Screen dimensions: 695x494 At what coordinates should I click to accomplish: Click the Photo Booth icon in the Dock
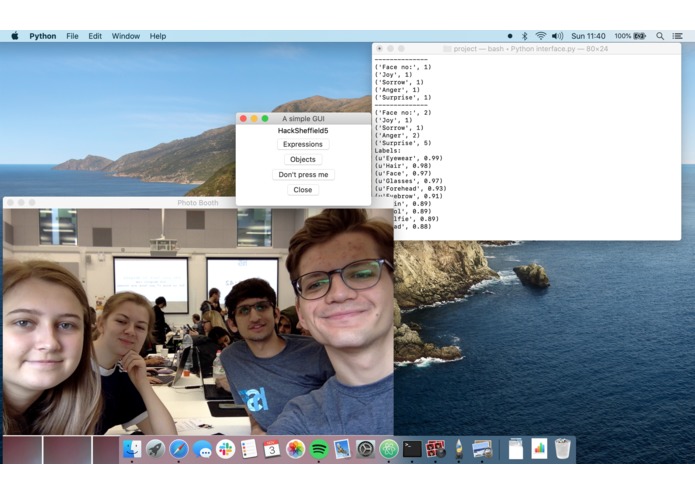pos(435,449)
